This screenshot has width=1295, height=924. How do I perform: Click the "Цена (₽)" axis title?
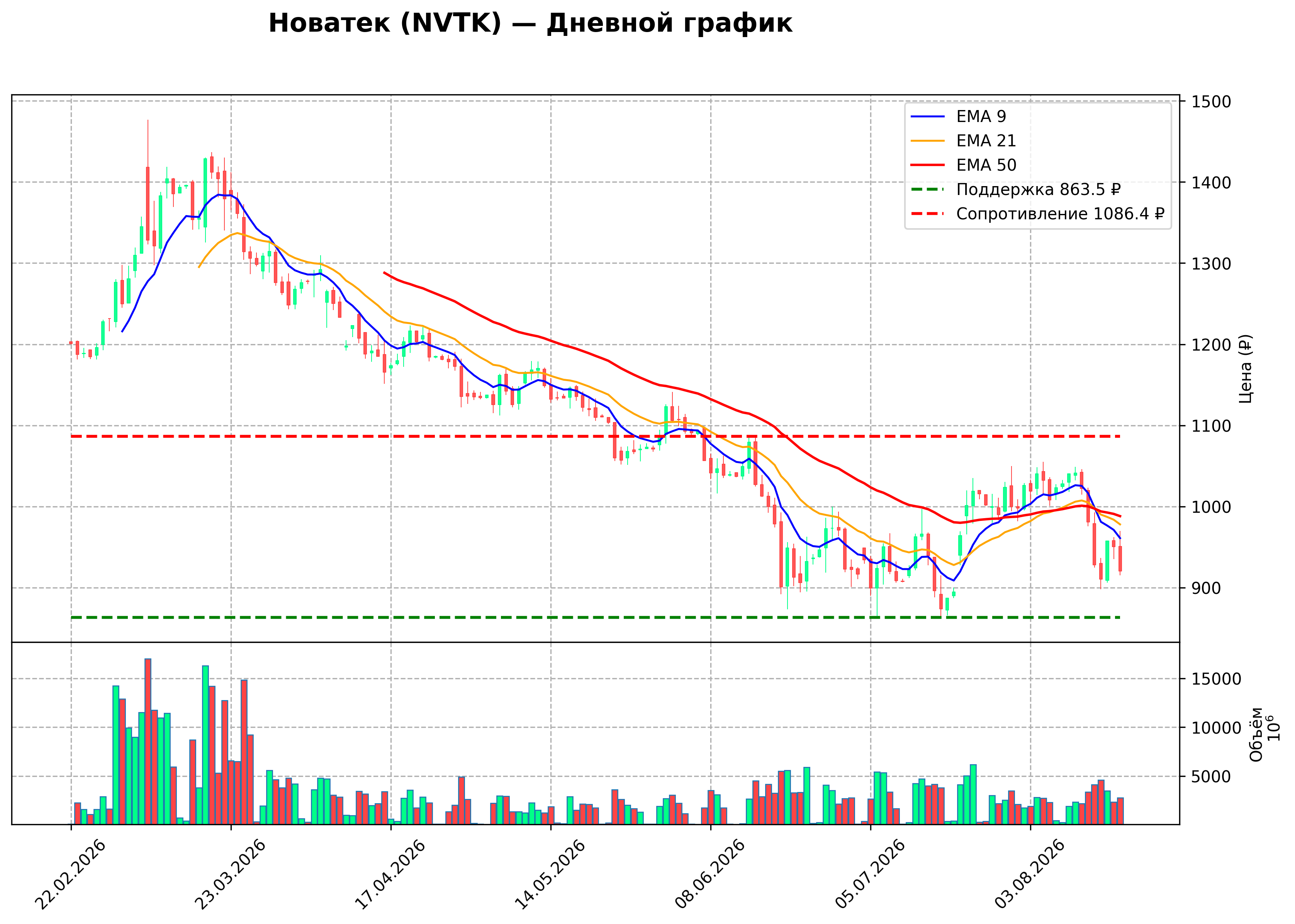click(1246, 369)
